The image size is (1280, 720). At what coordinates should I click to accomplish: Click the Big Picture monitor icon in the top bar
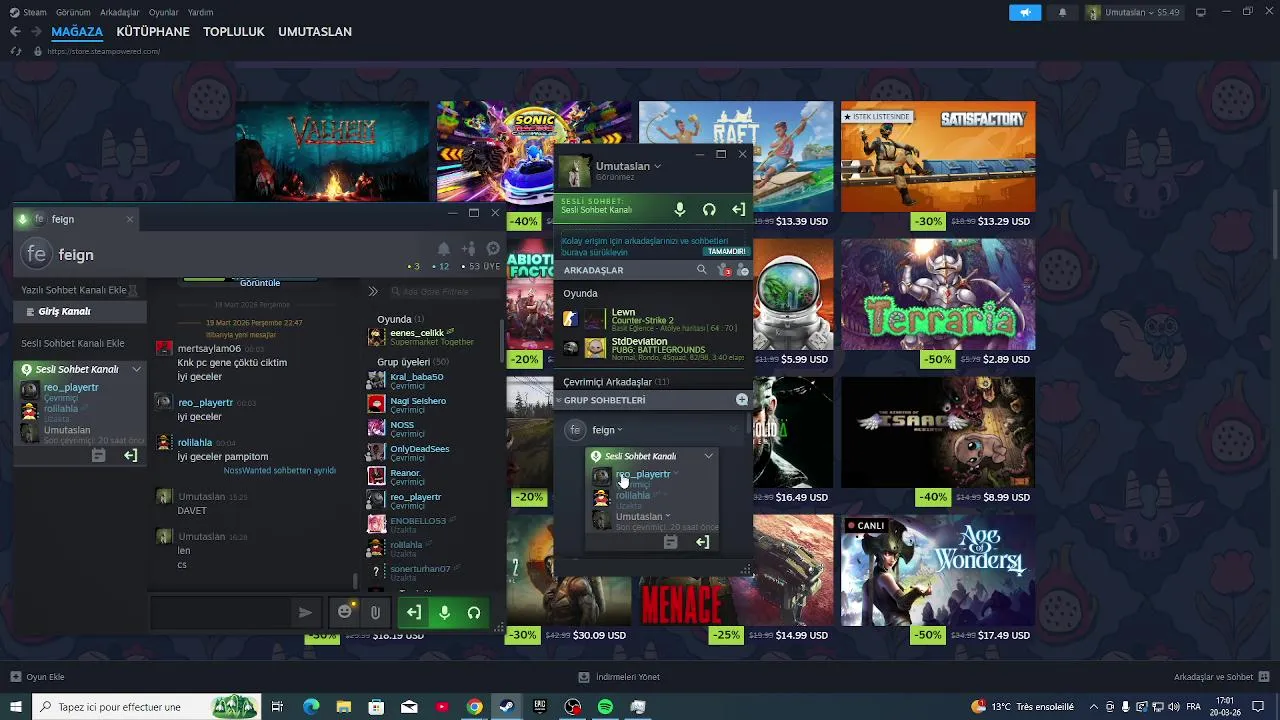coord(1201,12)
